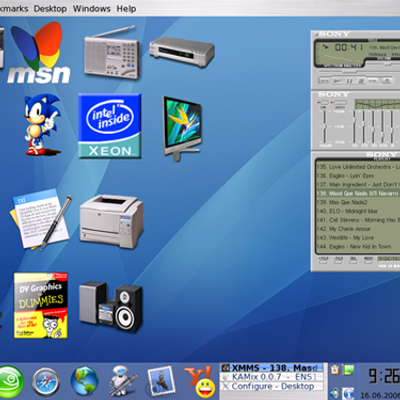Open the MSN butterfly desktop icon
Image resolution: width=400 pixels, height=400 pixels.
39,53
